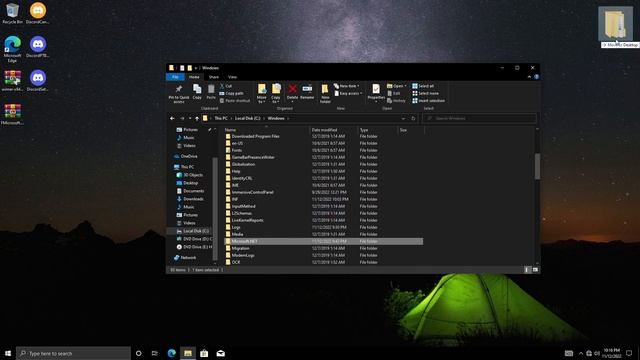Image resolution: width=640 pixels, height=360 pixels.
Task: Click Select none in ribbon
Action: 425,93
